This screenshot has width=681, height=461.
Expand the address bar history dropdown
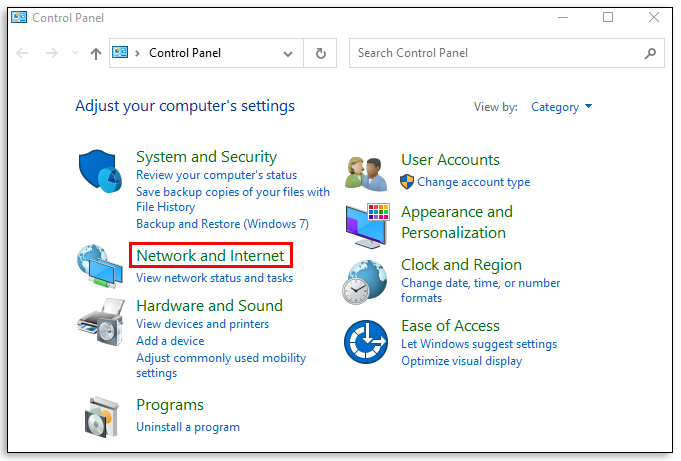click(288, 54)
